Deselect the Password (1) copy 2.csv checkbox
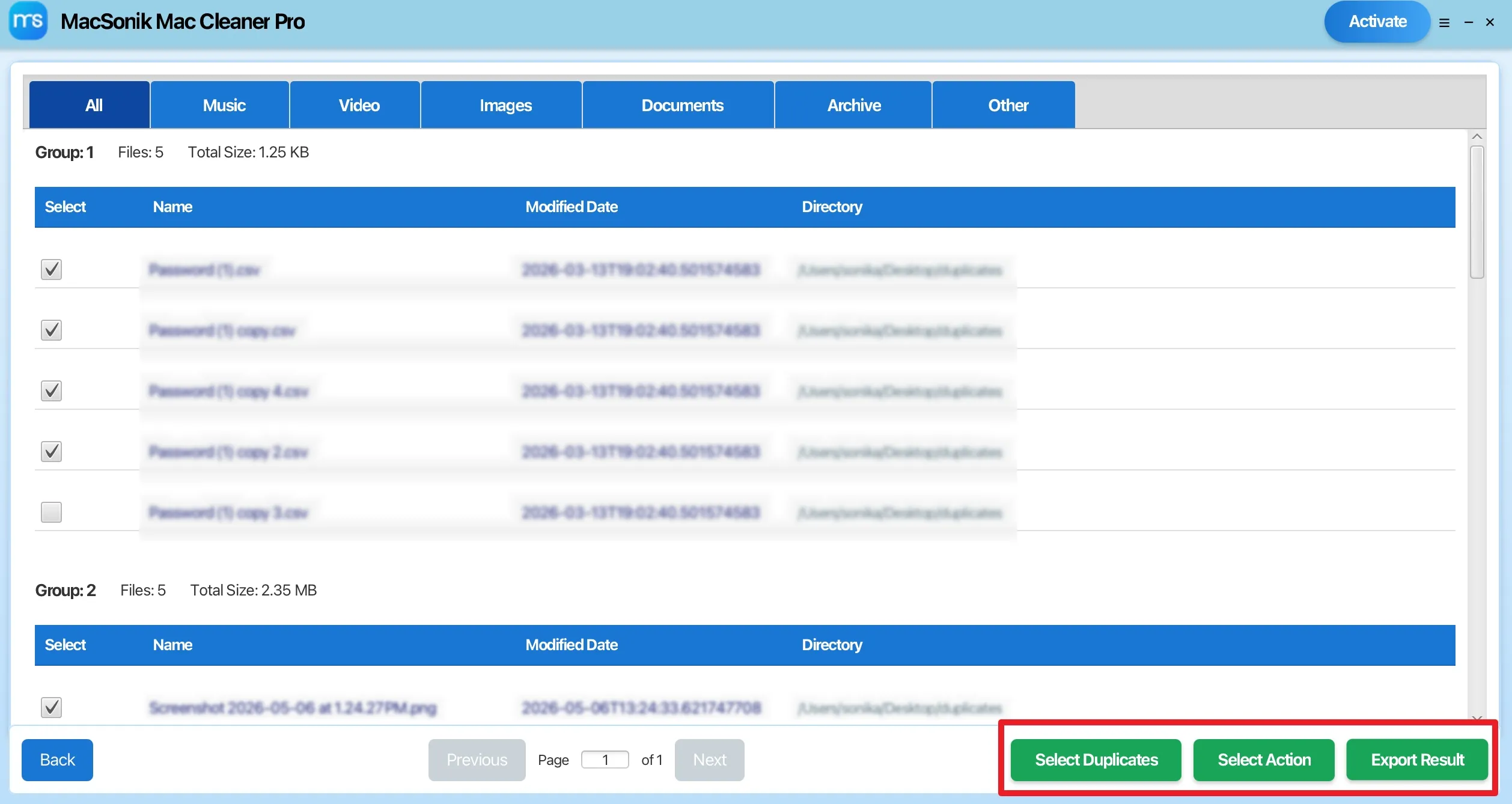Viewport: 1512px width, 804px height. coord(52,451)
